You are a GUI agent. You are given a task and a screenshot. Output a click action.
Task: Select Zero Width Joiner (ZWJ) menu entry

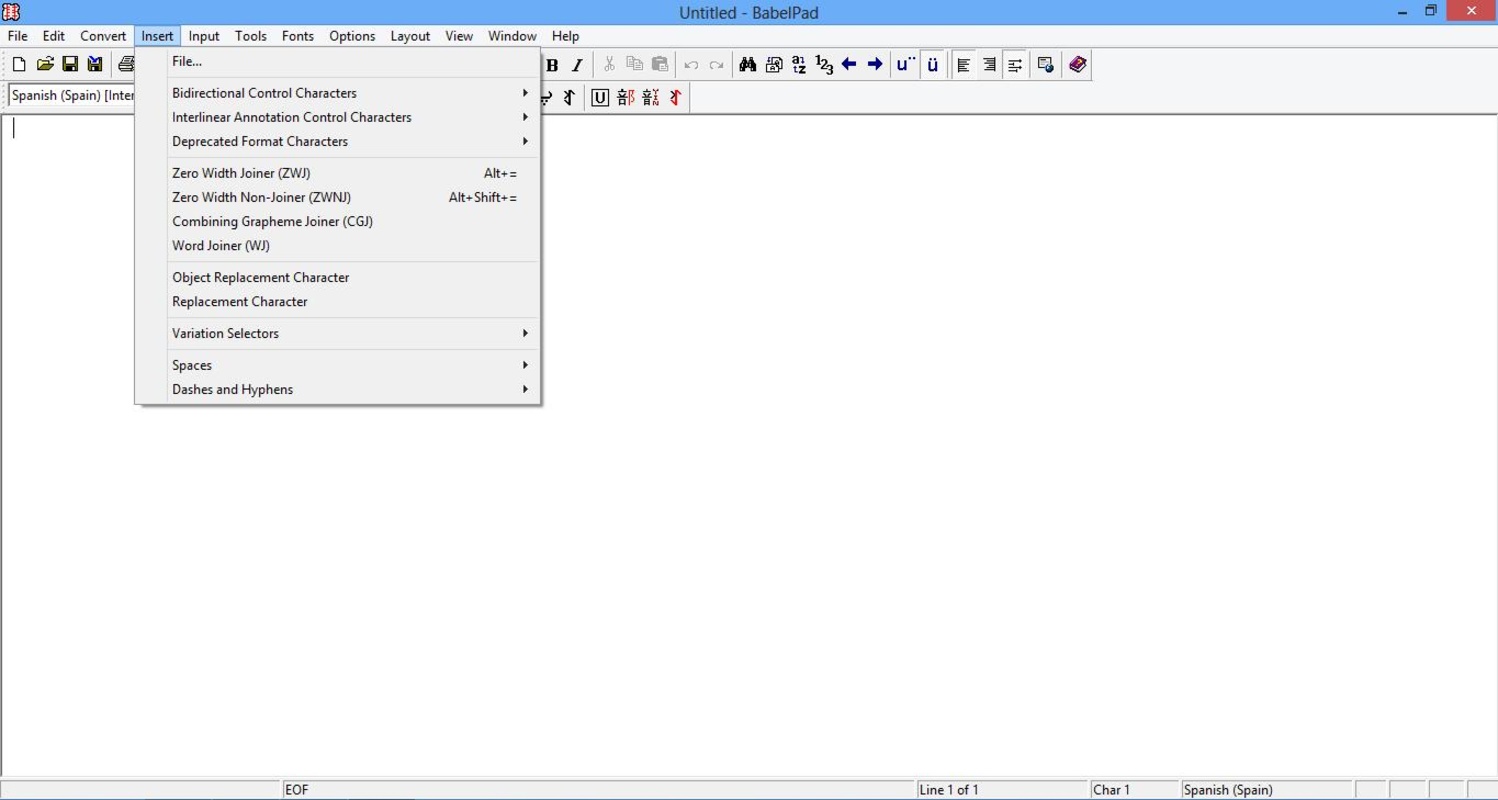point(241,173)
